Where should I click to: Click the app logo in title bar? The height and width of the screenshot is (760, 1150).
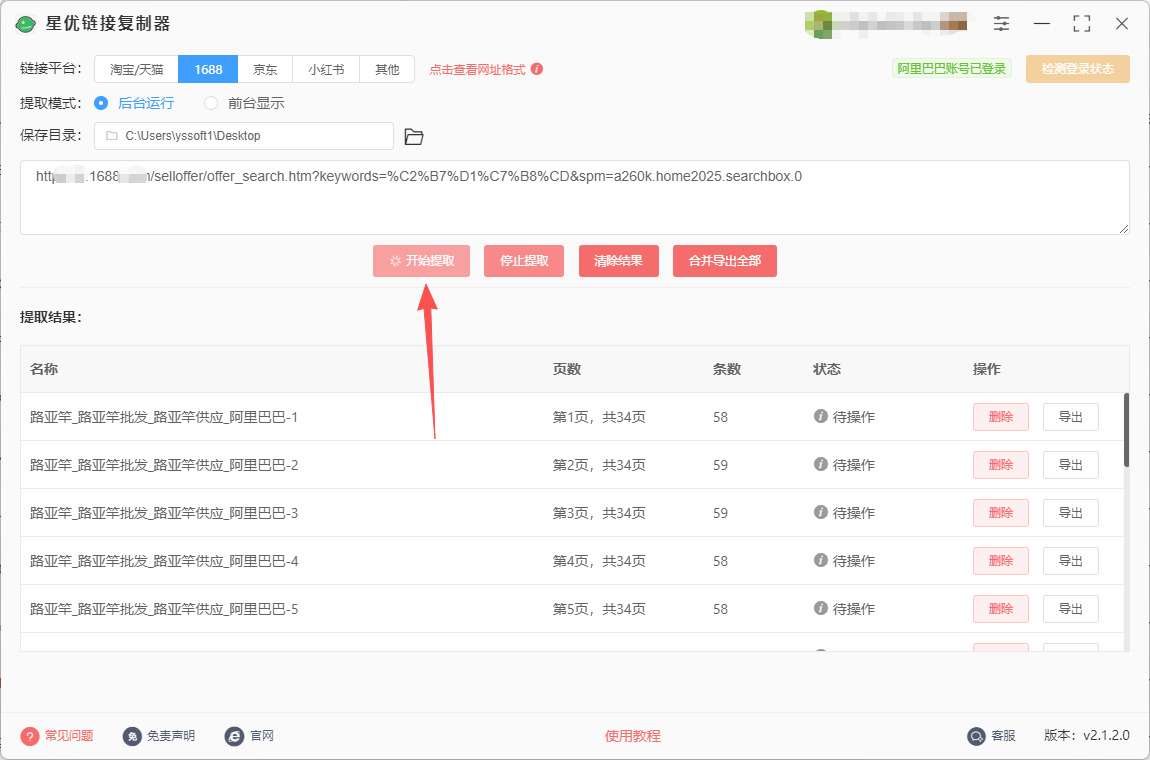pos(26,24)
